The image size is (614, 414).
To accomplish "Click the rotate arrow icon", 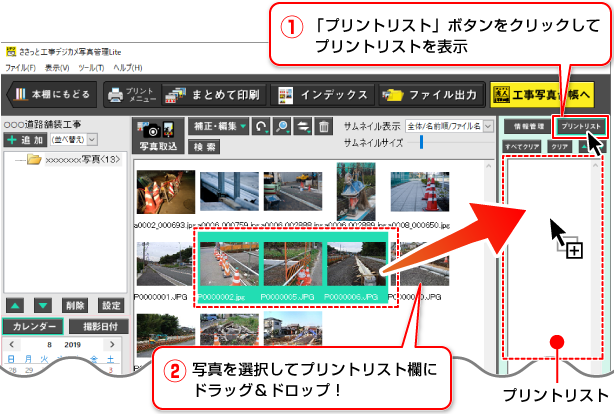I will click(x=261, y=127).
